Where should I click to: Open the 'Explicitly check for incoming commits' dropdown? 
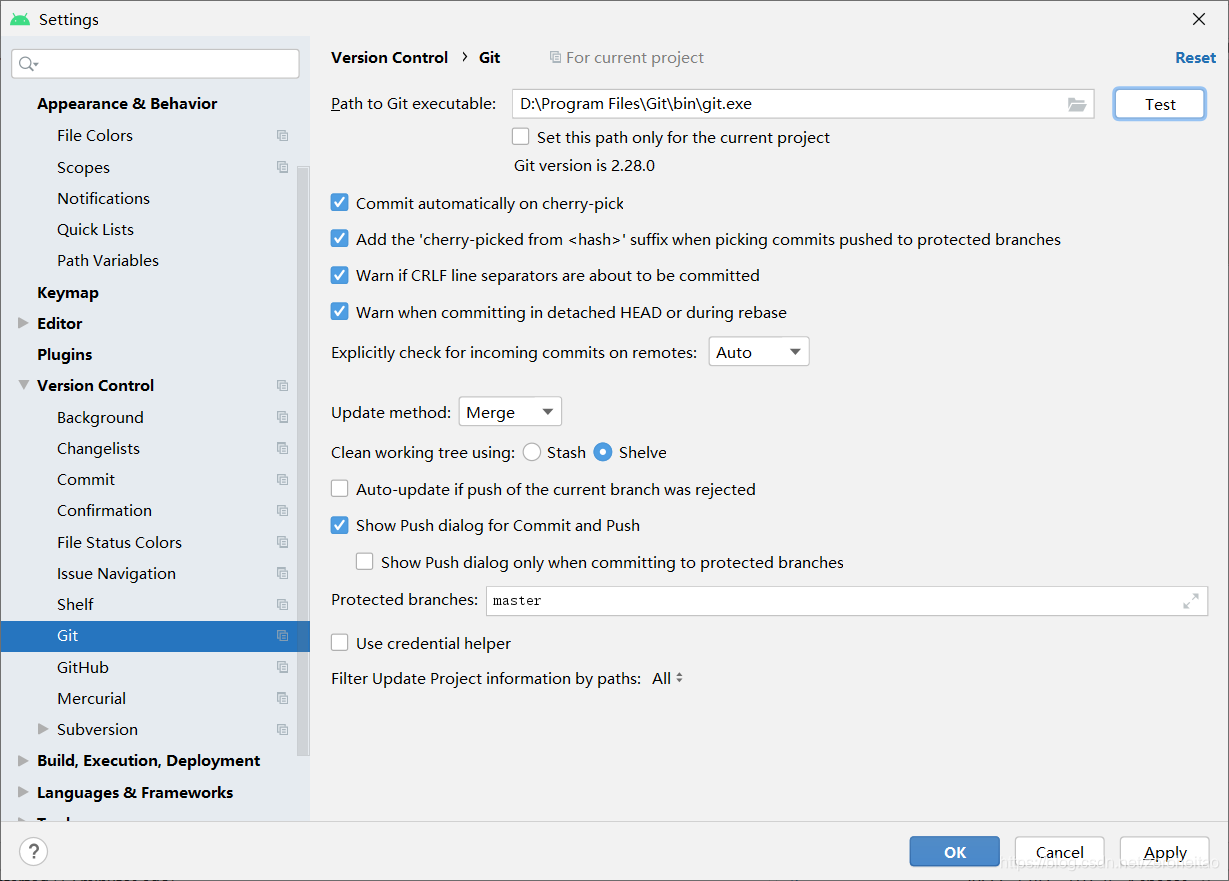(x=758, y=351)
